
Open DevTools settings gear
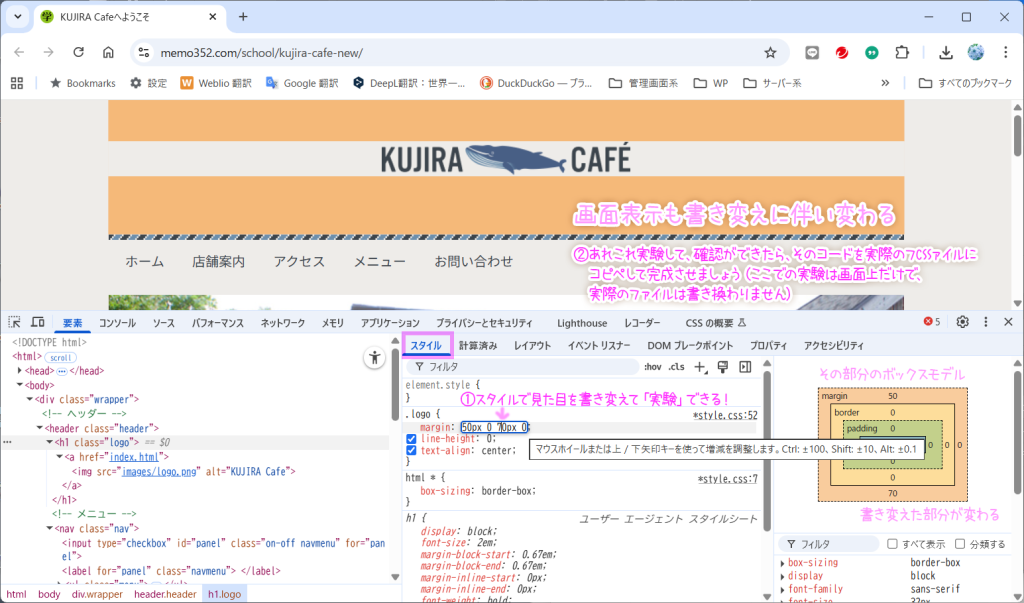click(x=962, y=322)
